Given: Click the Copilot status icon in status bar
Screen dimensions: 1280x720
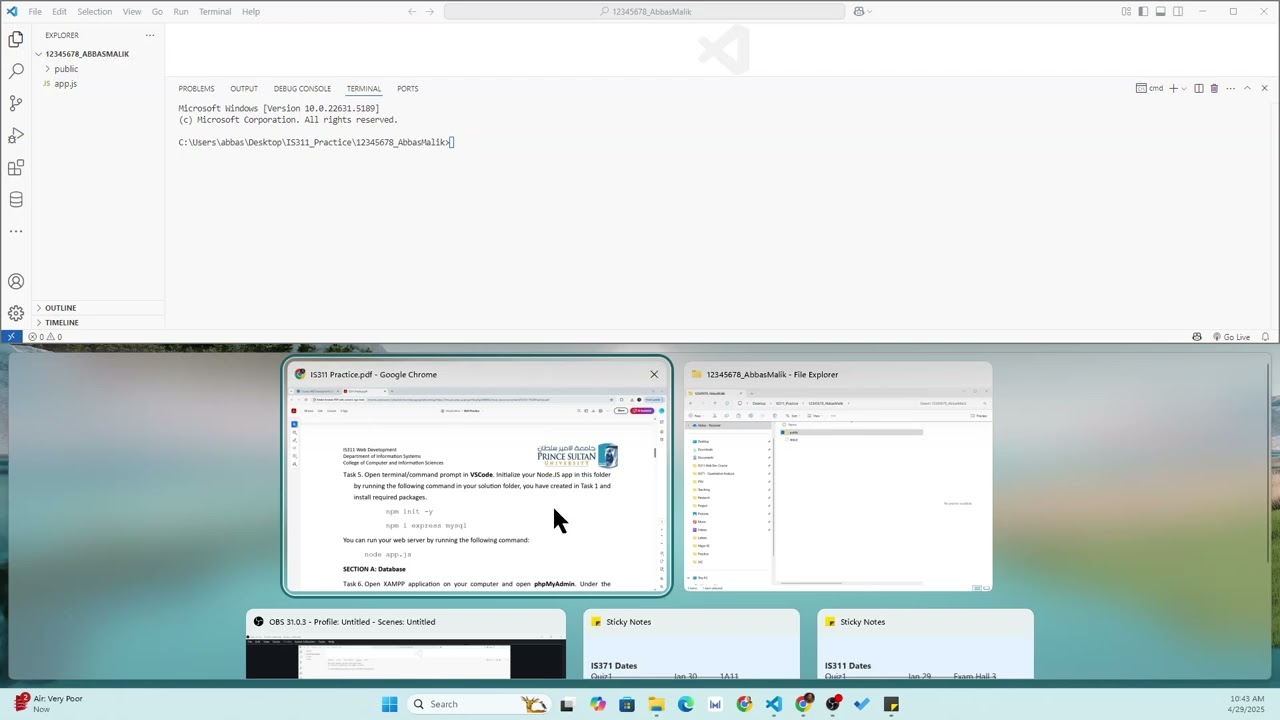Looking at the screenshot, I should [x=1197, y=337].
